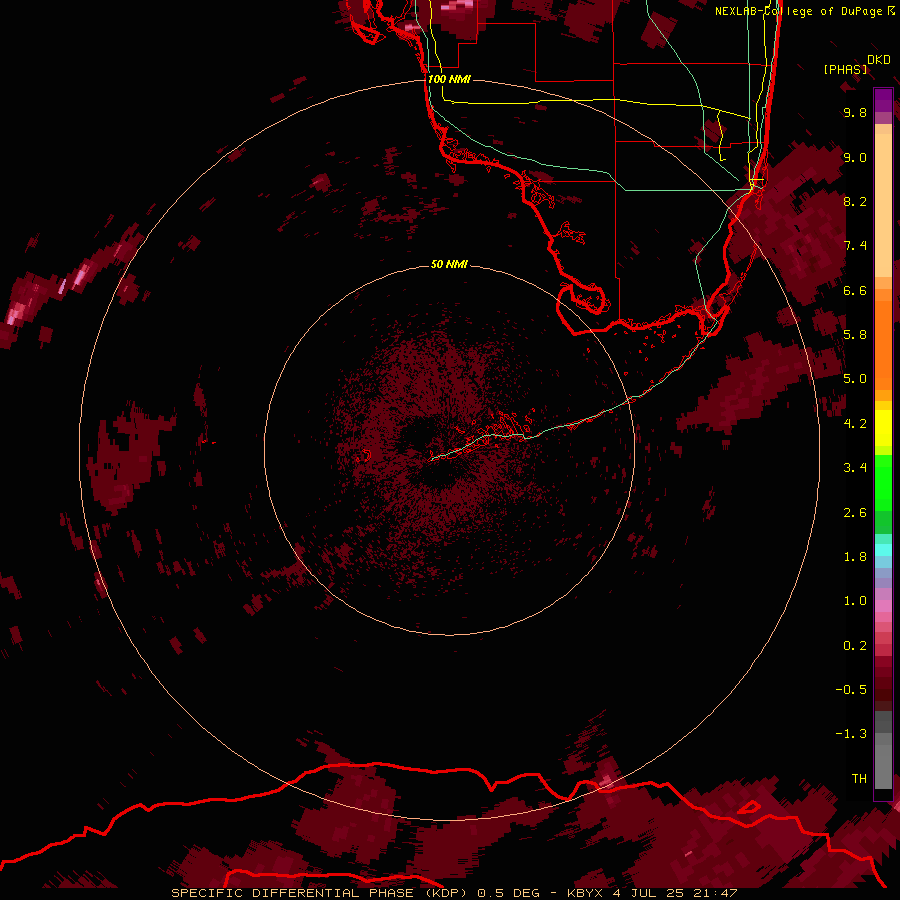Click the NEXLAB-College of DuPage credit text
Viewport: 900px width, 900px height.
pyautogui.click(x=798, y=11)
